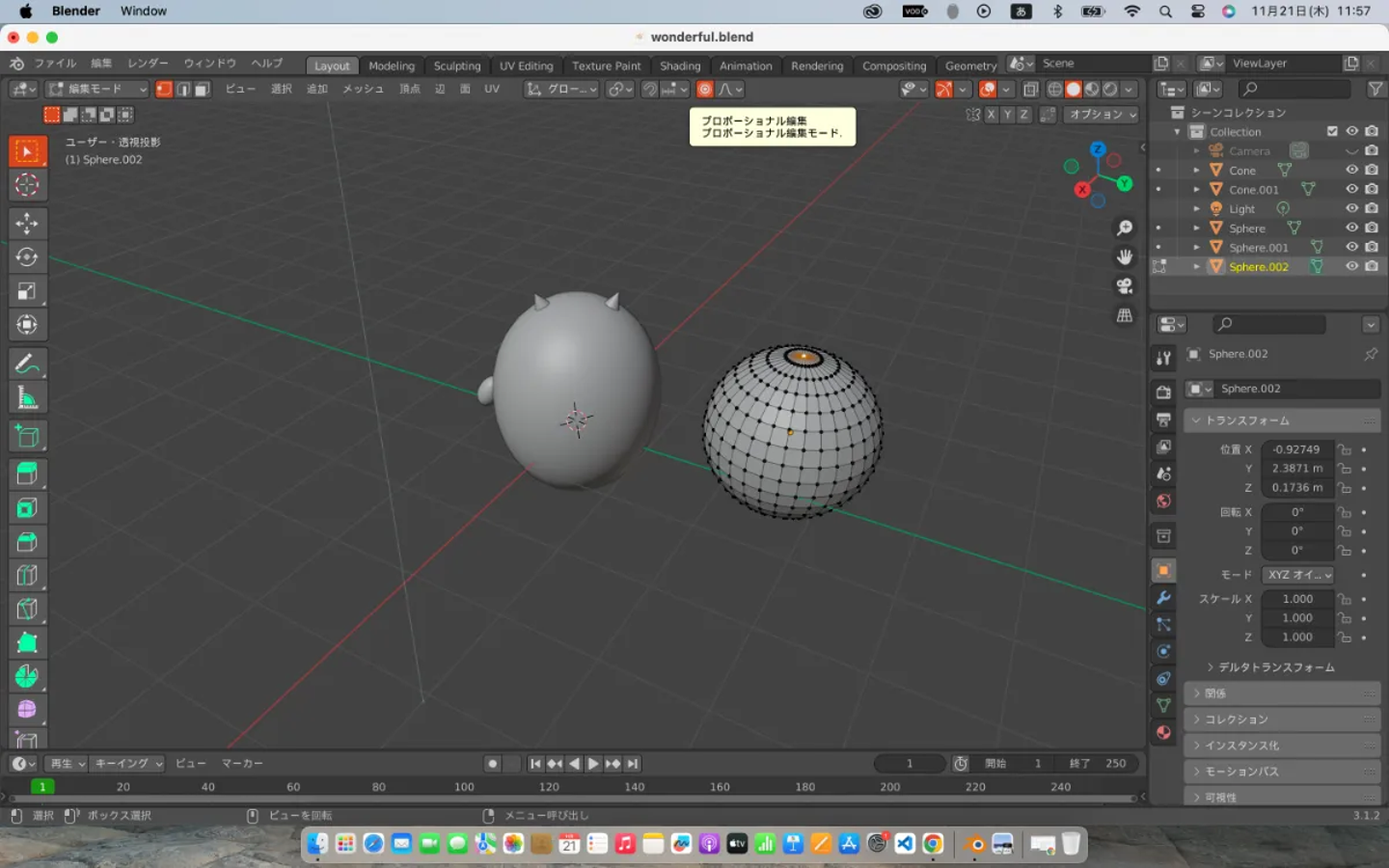Screen dimensions: 1389x868
Task: Select the Rotate tool in the left toolbar
Action: (x=27, y=257)
